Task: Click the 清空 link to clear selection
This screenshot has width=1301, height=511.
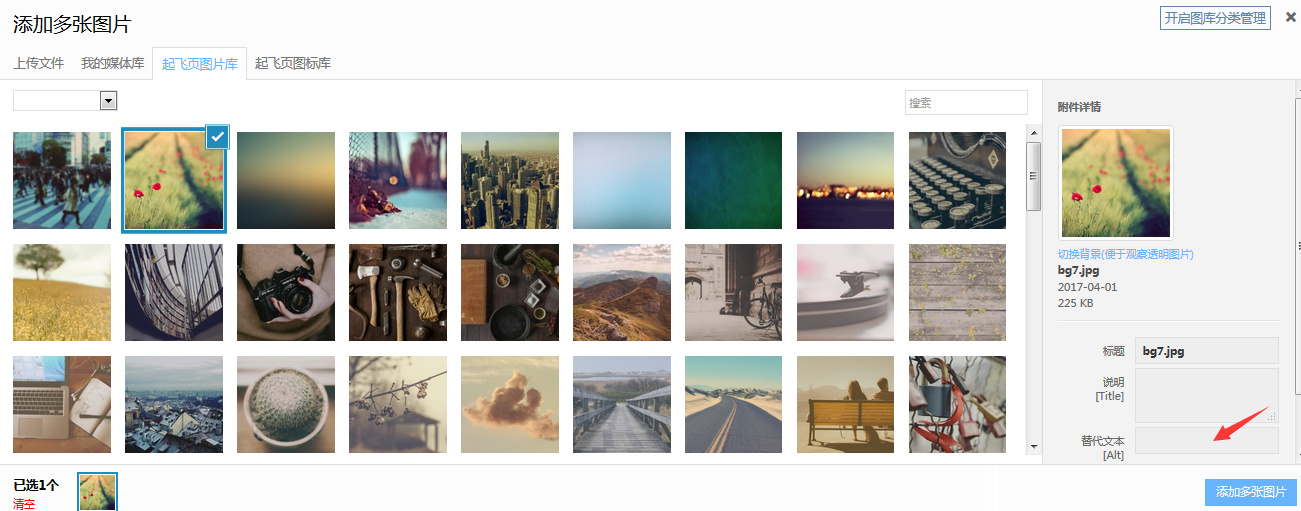Action: [24, 504]
